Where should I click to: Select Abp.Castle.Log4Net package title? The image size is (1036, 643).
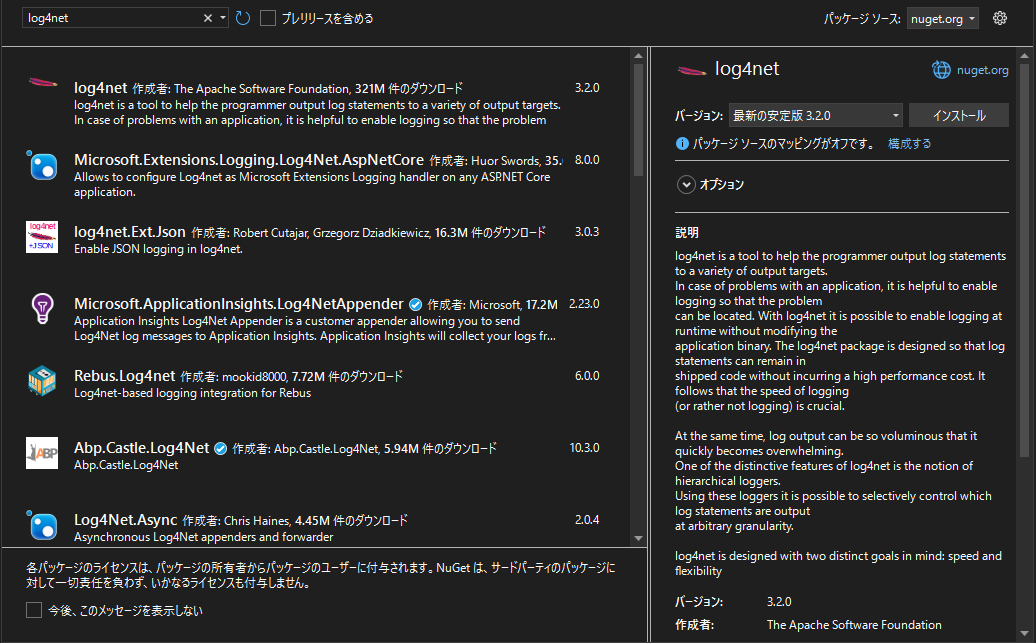tap(141, 448)
